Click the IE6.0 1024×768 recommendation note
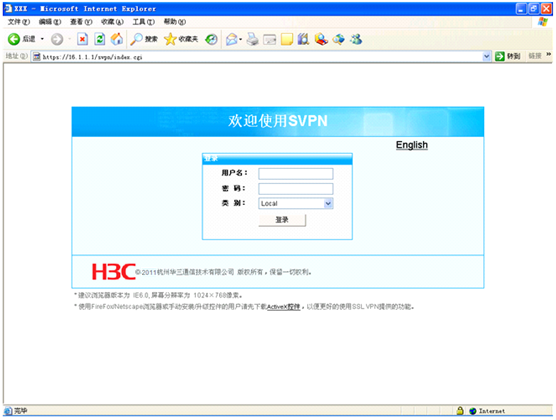The width and height of the screenshot is (556, 420). tap(159, 295)
